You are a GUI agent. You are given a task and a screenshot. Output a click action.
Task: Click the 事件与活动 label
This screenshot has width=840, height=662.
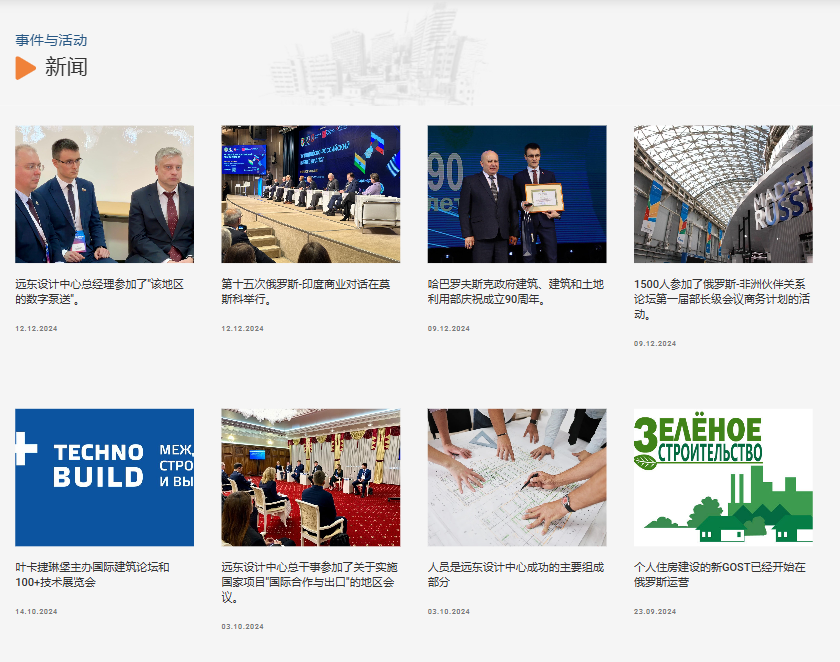pos(51,40)
